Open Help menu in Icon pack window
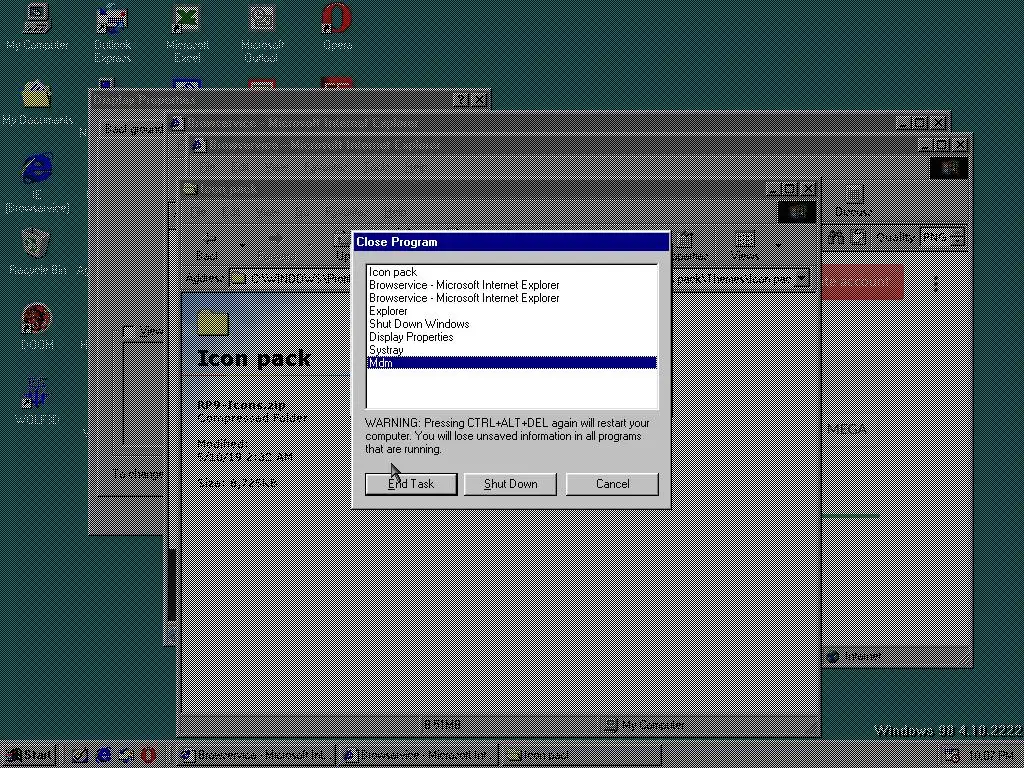Viewport: 1024px width, 768px height. (395, 212)
